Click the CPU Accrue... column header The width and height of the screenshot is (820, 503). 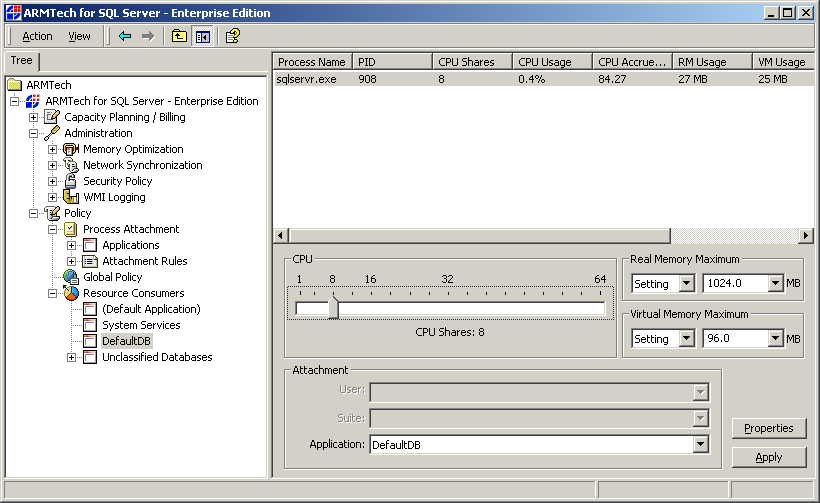[632, 62]
